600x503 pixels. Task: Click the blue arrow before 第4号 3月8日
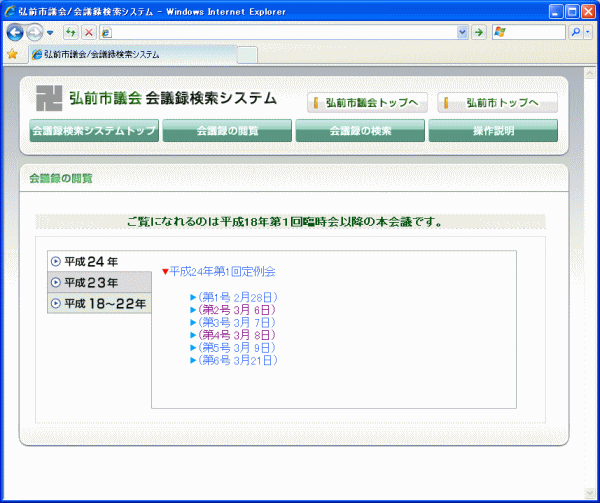click(x=193, y=335)
